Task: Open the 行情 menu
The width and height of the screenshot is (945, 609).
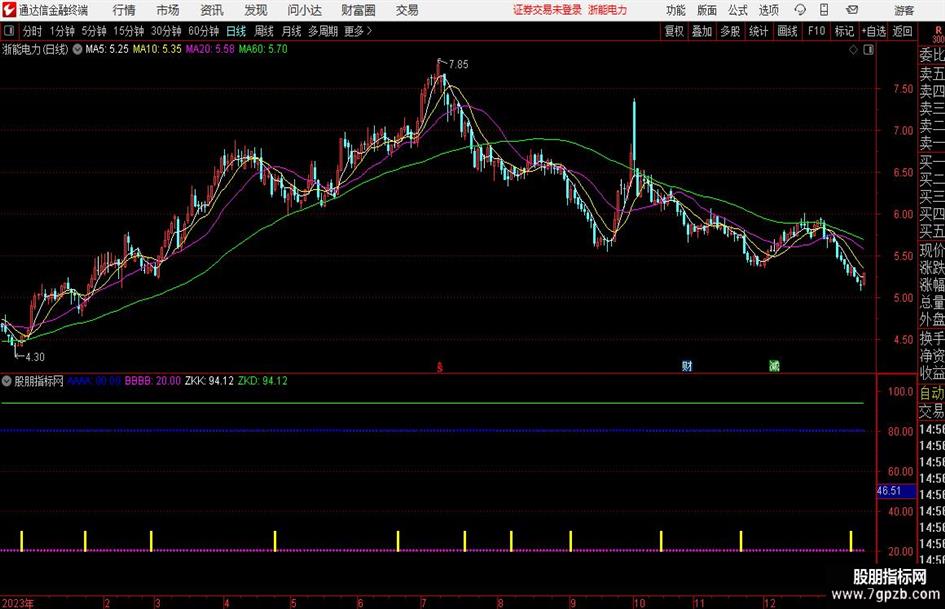Action: [x=125, y=10]
